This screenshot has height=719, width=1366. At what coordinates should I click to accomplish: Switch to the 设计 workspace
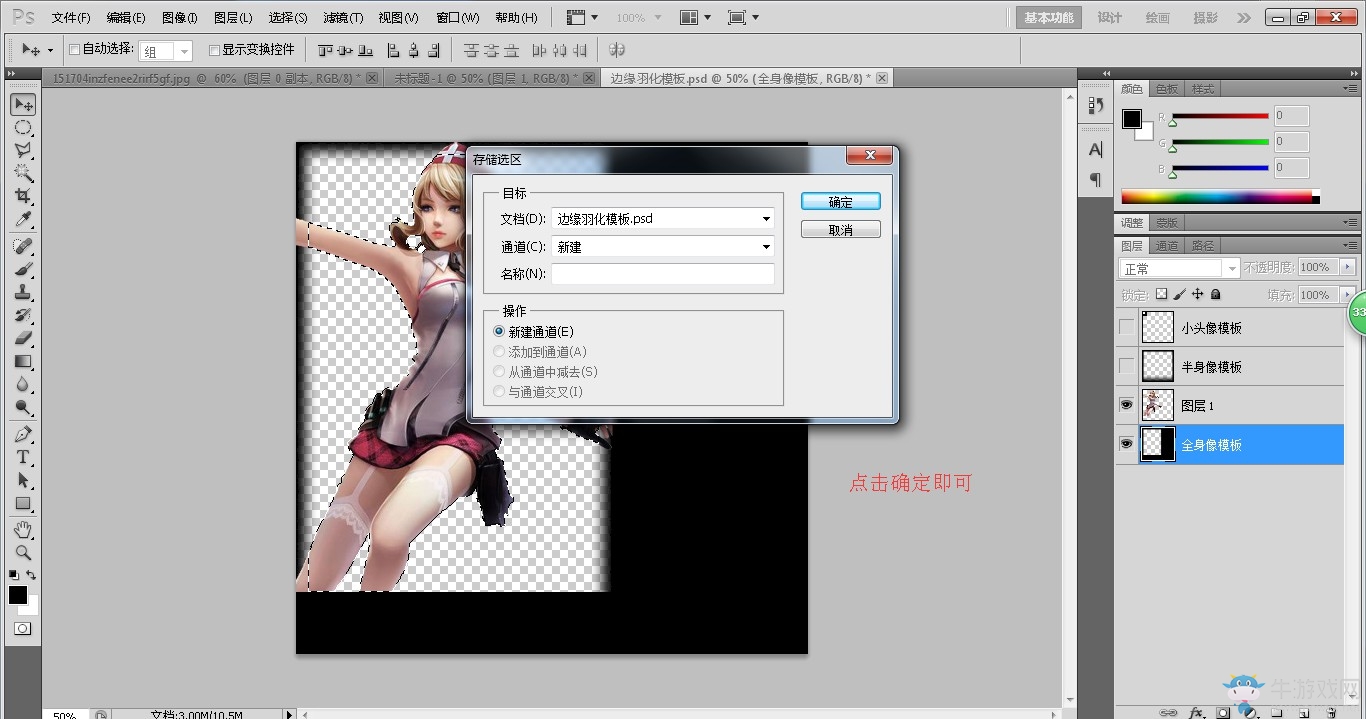tap(1110, 18)
